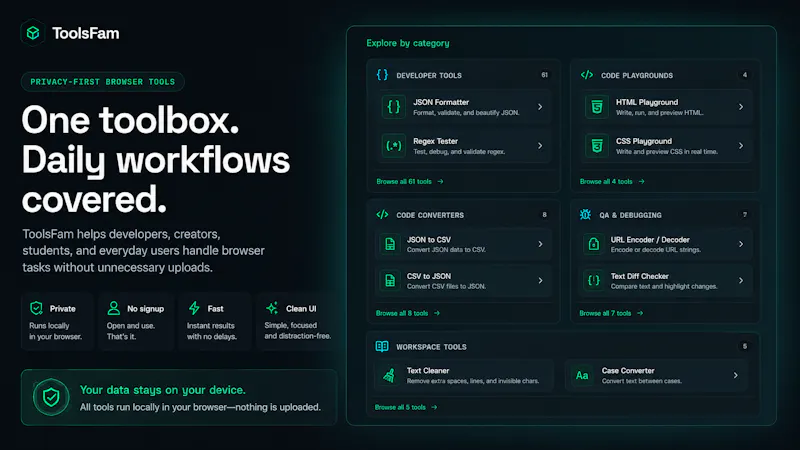Click the CSV to JSON file icon
Image resolution: width=800 pixels, height=450 pixels.
(x=390, y=281)
